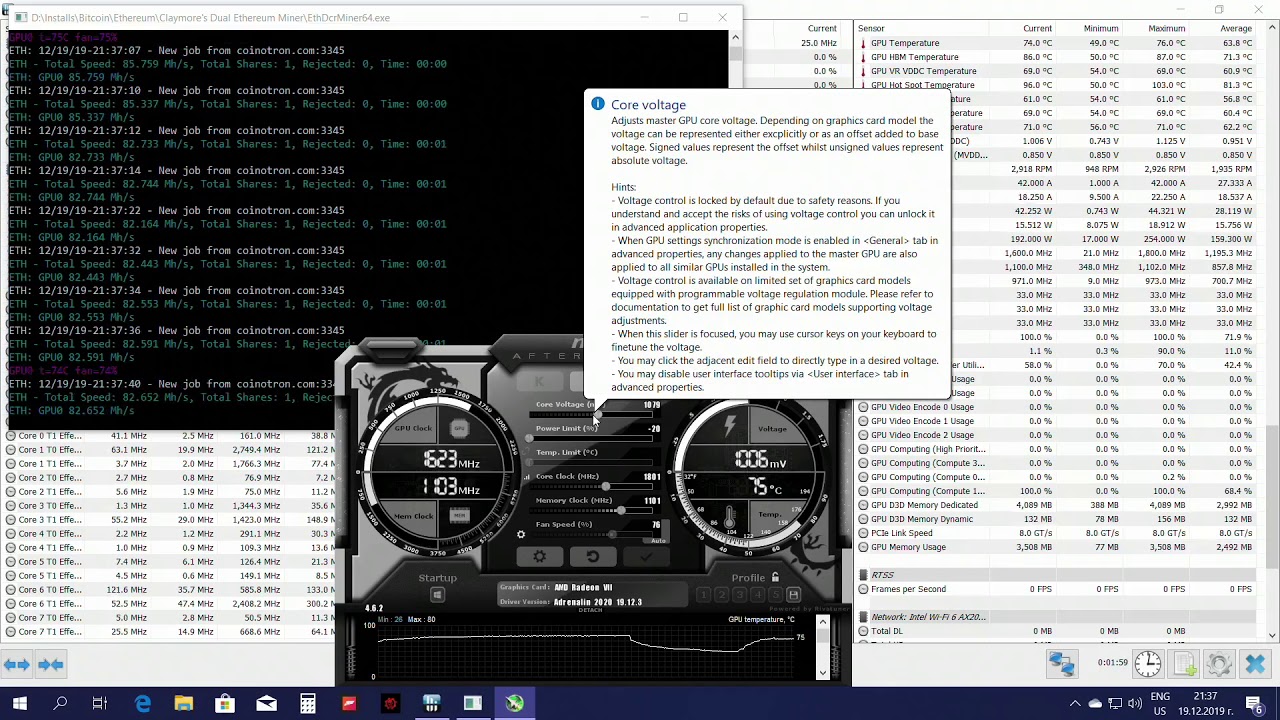The width and height of the screenshot is (1280, 720).
Task: Open File Explorer from taskbar
Action: [184, 704]
